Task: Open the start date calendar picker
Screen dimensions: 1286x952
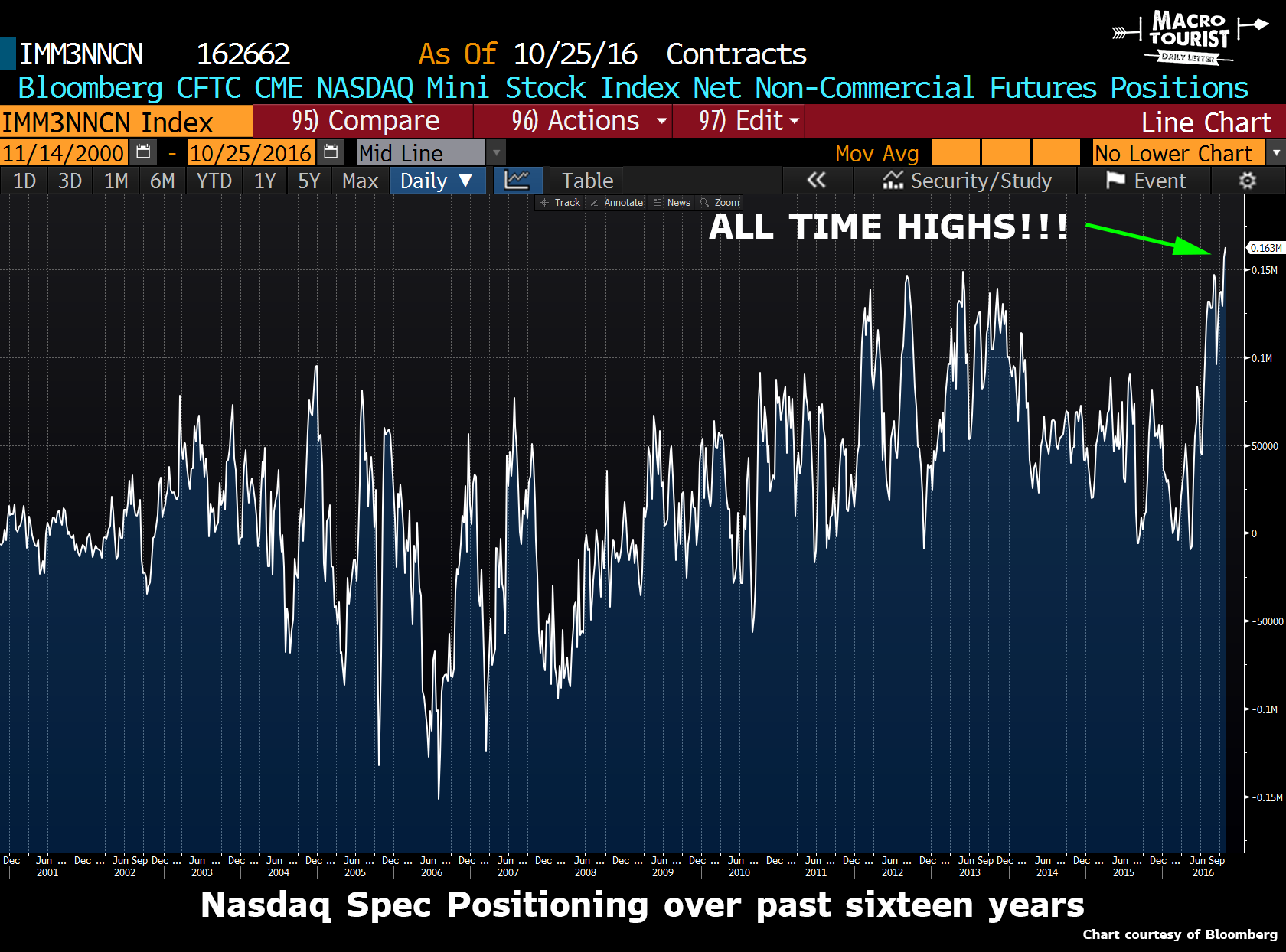Action: pyautogui.click(x=143, y=152)
